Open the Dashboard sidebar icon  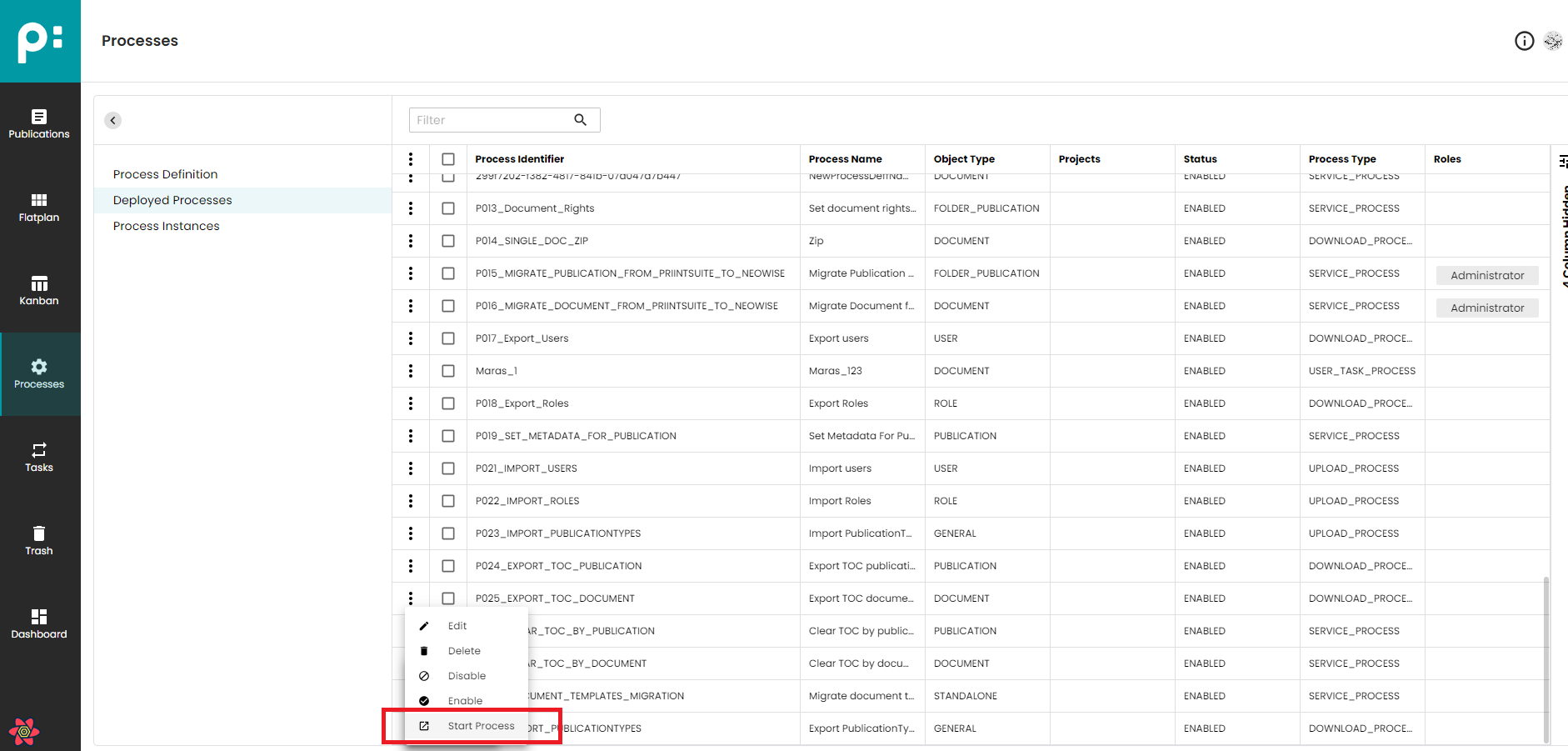pyautogui.click(x=39, y=623)
